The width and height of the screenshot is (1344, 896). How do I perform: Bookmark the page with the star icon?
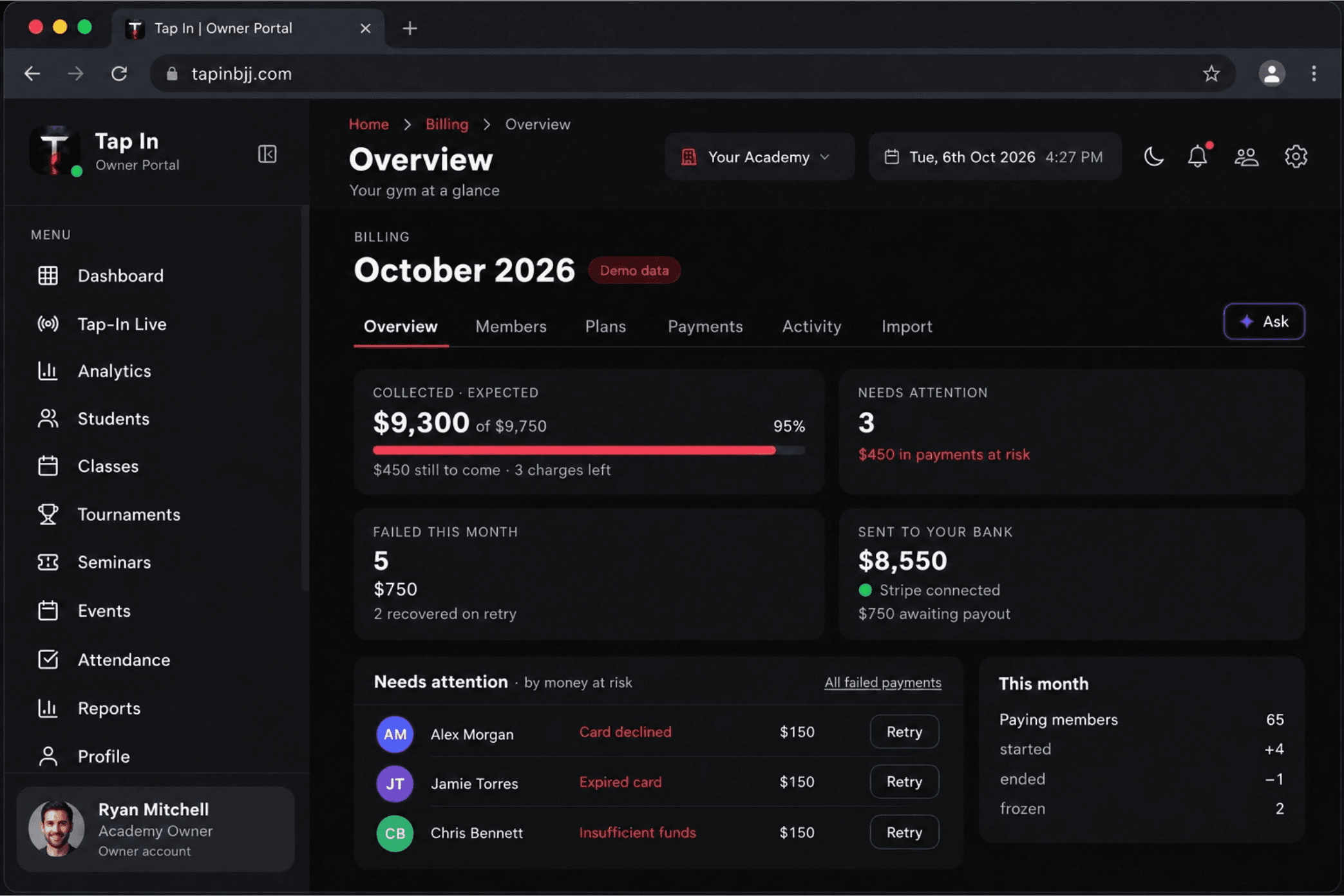coord(1211,73)
